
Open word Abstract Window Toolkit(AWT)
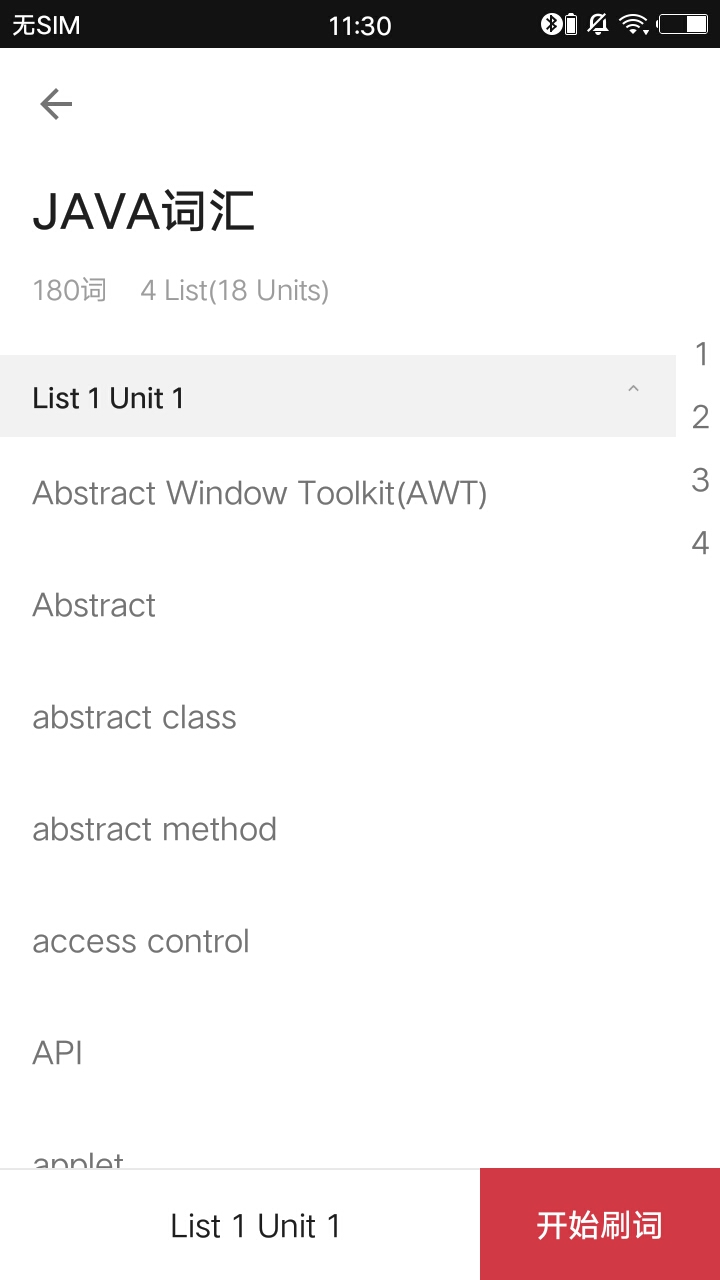point(260,493)
